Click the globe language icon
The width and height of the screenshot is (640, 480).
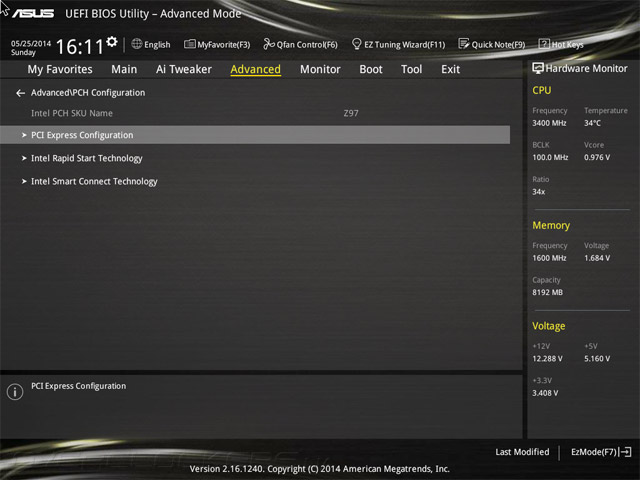[x=137, y=44]
